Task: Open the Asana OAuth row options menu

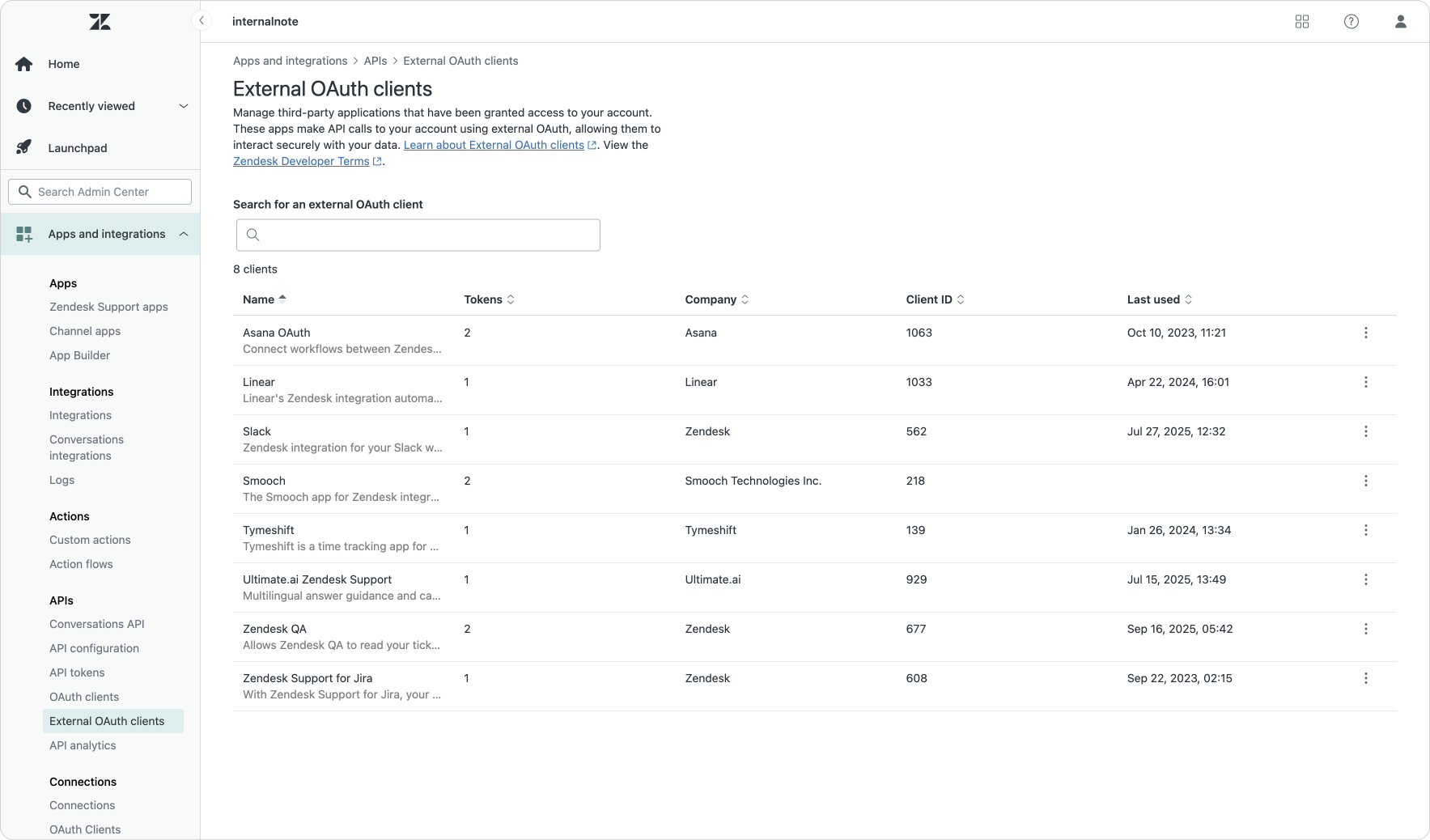Action: click(x=1365, y=333)
